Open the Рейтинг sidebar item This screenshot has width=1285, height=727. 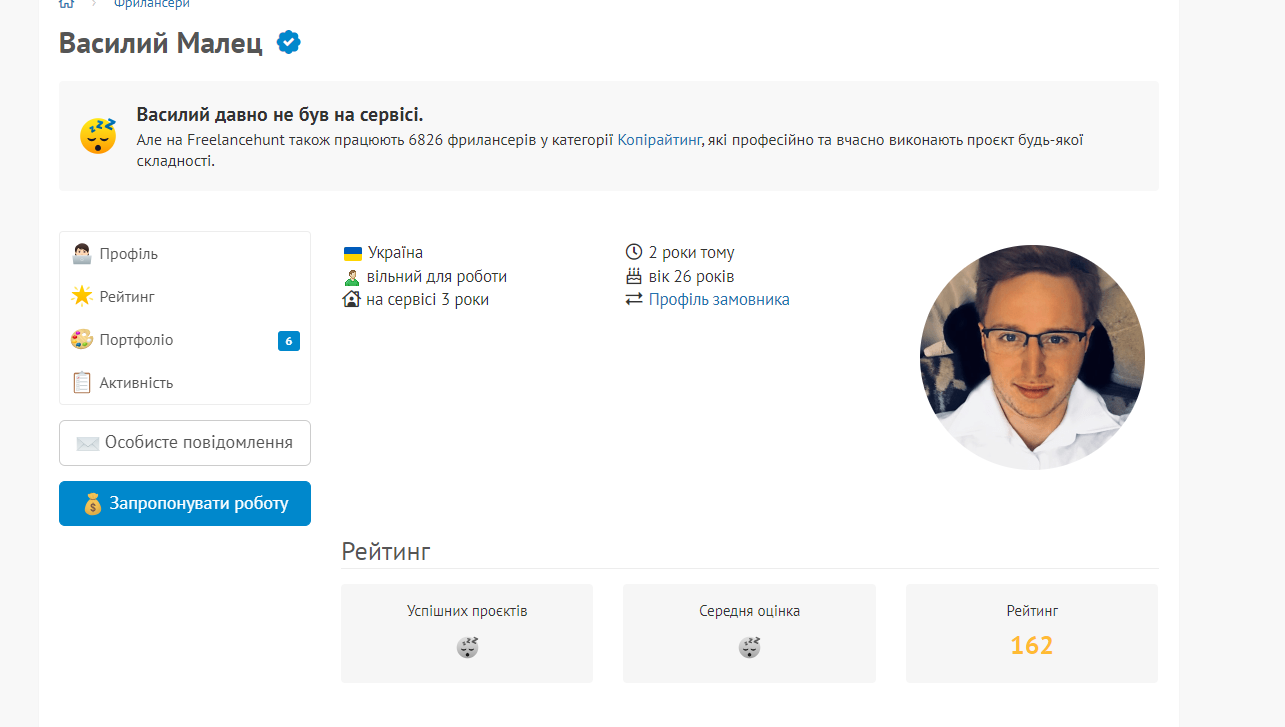185,297
